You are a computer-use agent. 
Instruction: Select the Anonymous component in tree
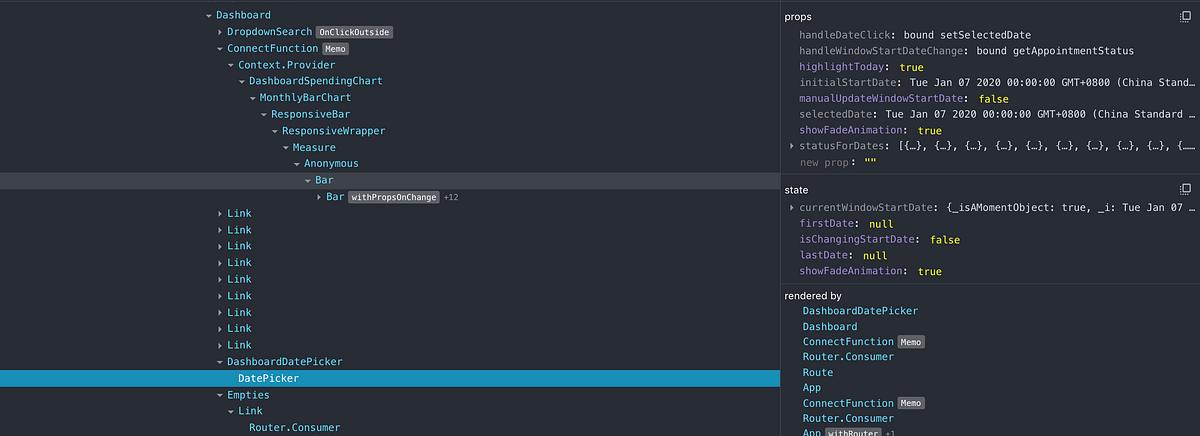click(x=331, y=163)
